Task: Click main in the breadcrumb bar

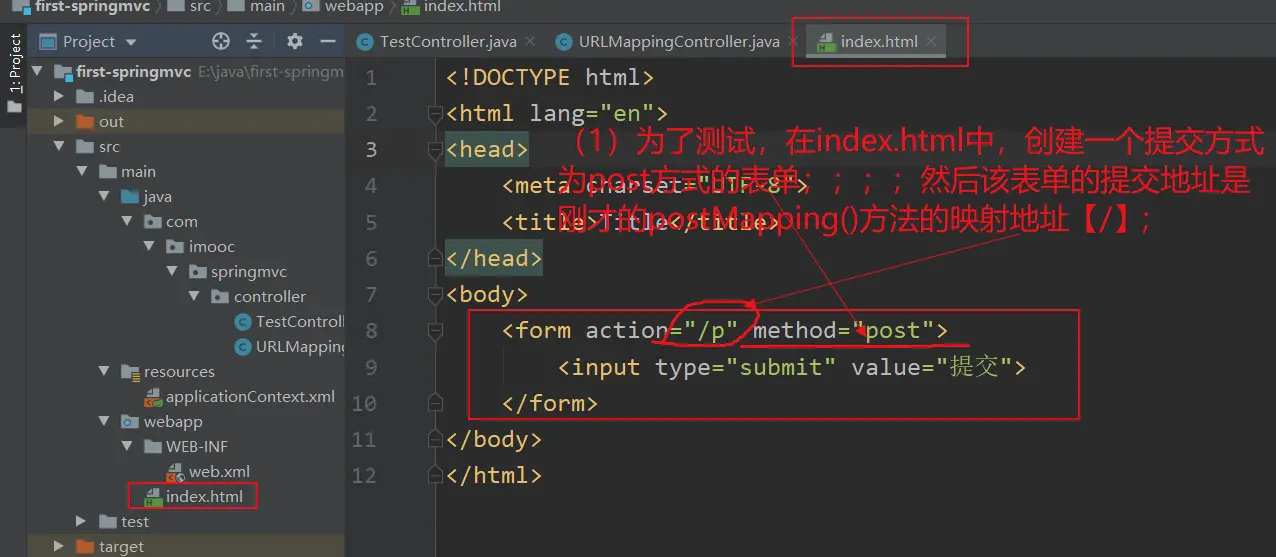Action: pyautogui.click(x=267, y=7)
